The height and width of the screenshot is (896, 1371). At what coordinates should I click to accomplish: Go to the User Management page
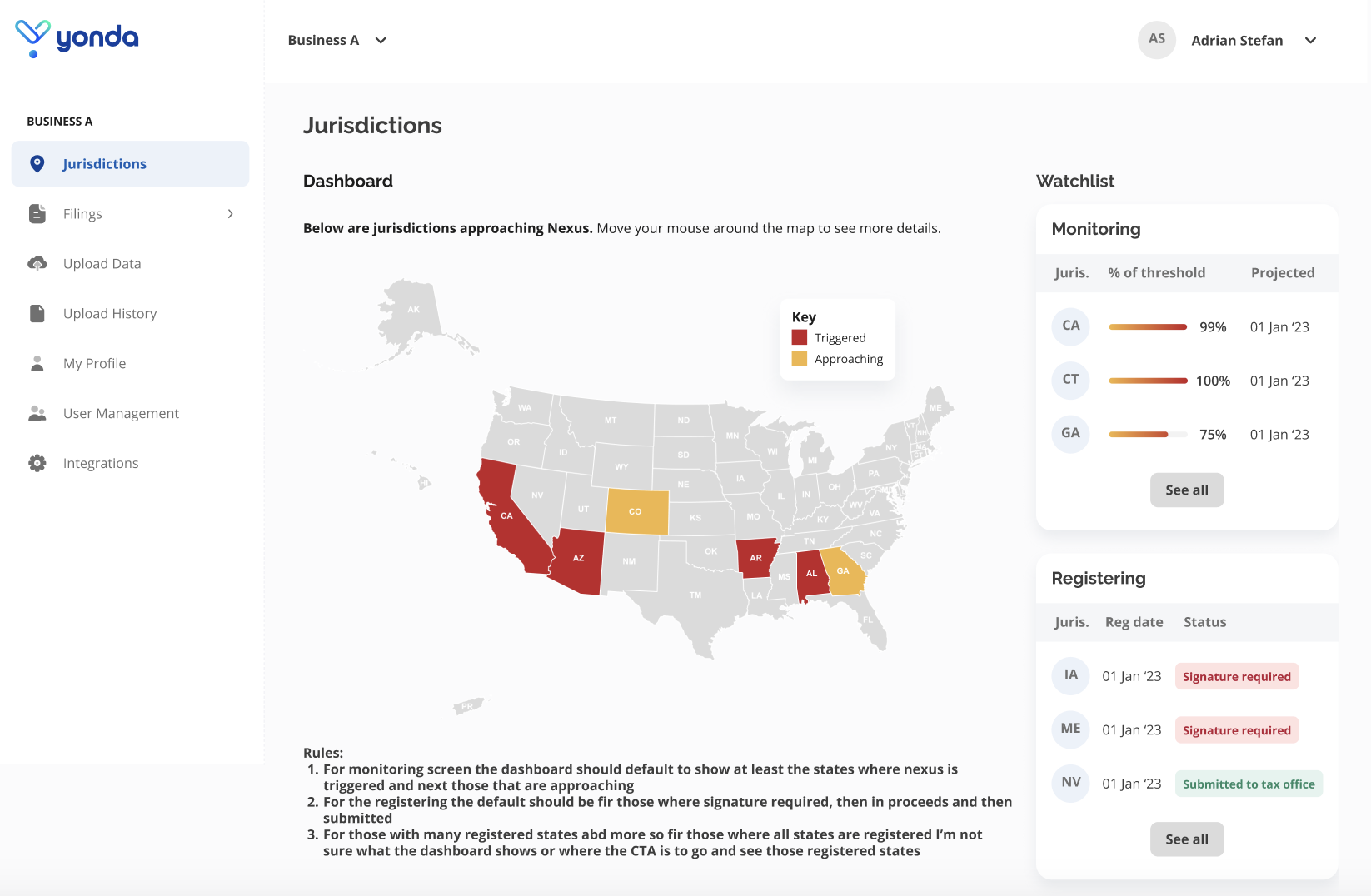[x=121, y=414]
